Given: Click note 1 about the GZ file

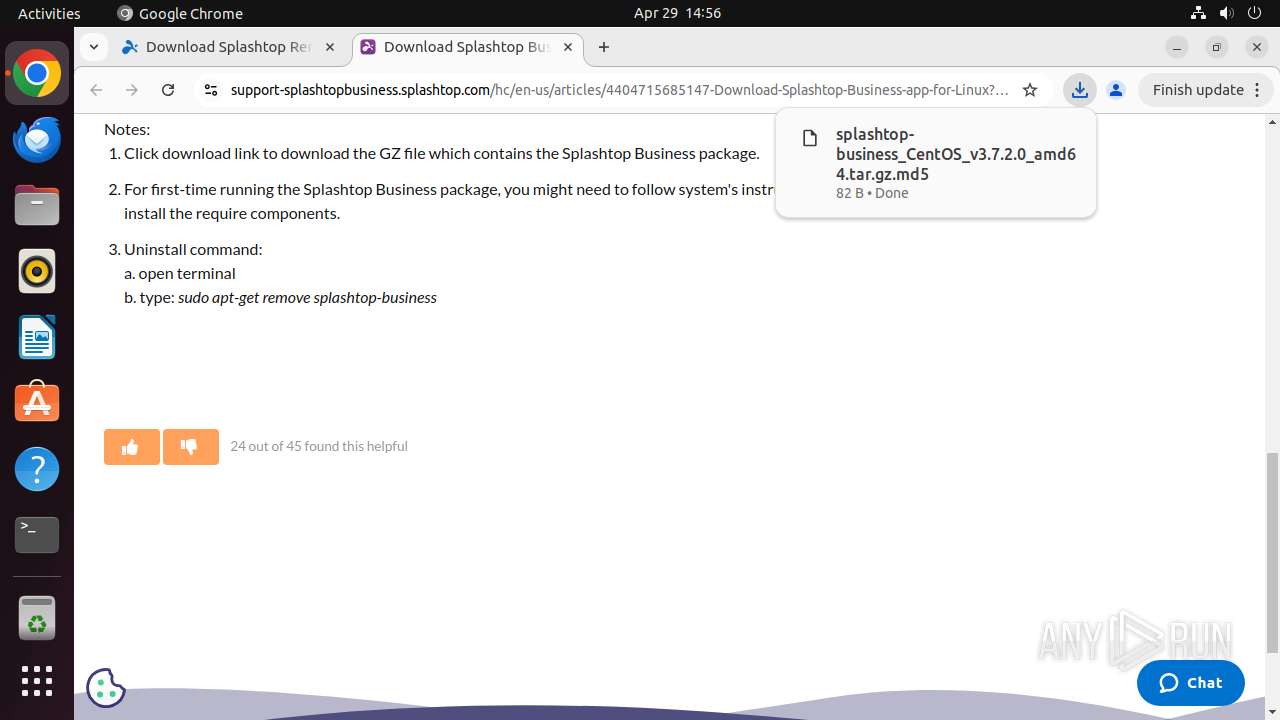Looking at the screenshot, I should [x=434, y=153].
